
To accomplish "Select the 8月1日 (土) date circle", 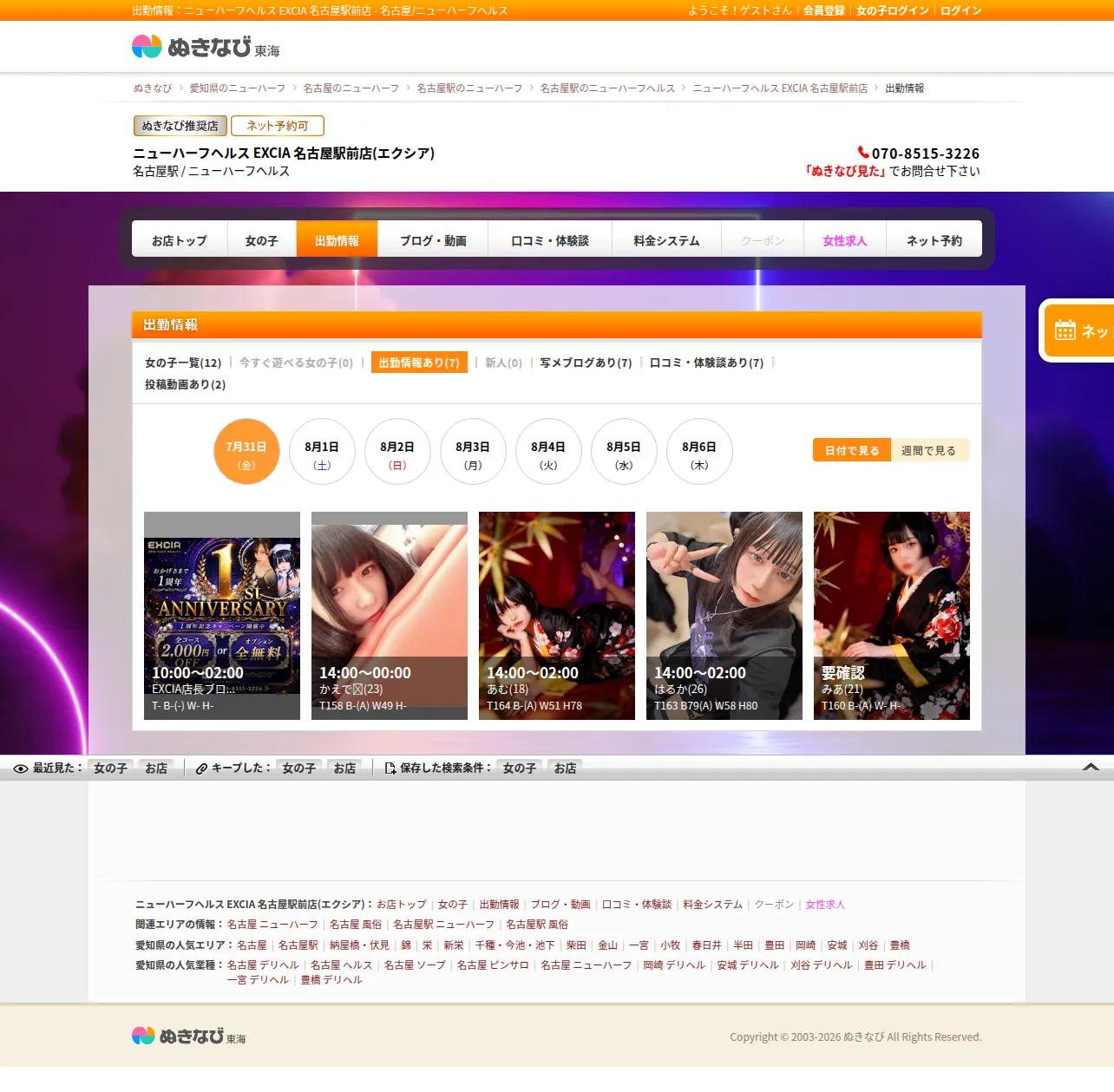I will click(x=322, y=452).
